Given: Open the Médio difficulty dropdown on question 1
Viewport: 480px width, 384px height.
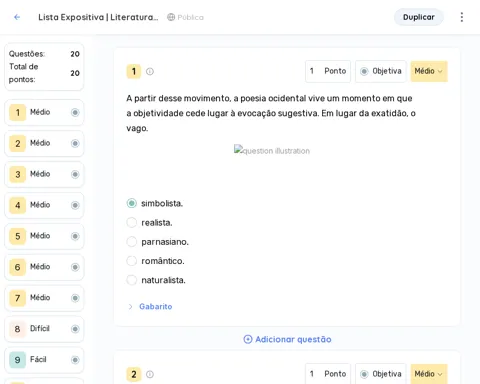Looking at the screenshot, I should point(429,71).
